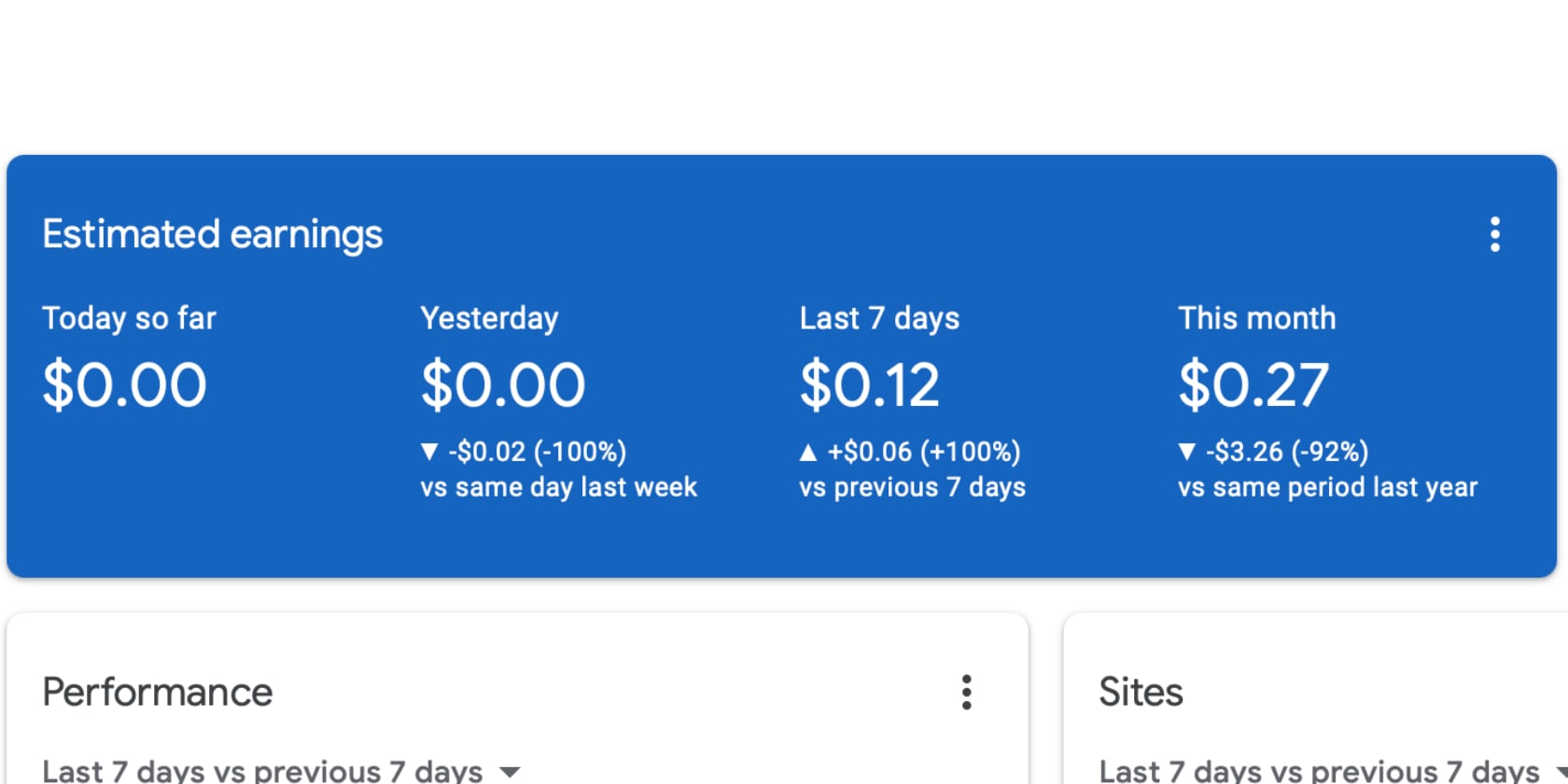
Task: Click the vs same period last year comparison text
Action: point(1328,486)
